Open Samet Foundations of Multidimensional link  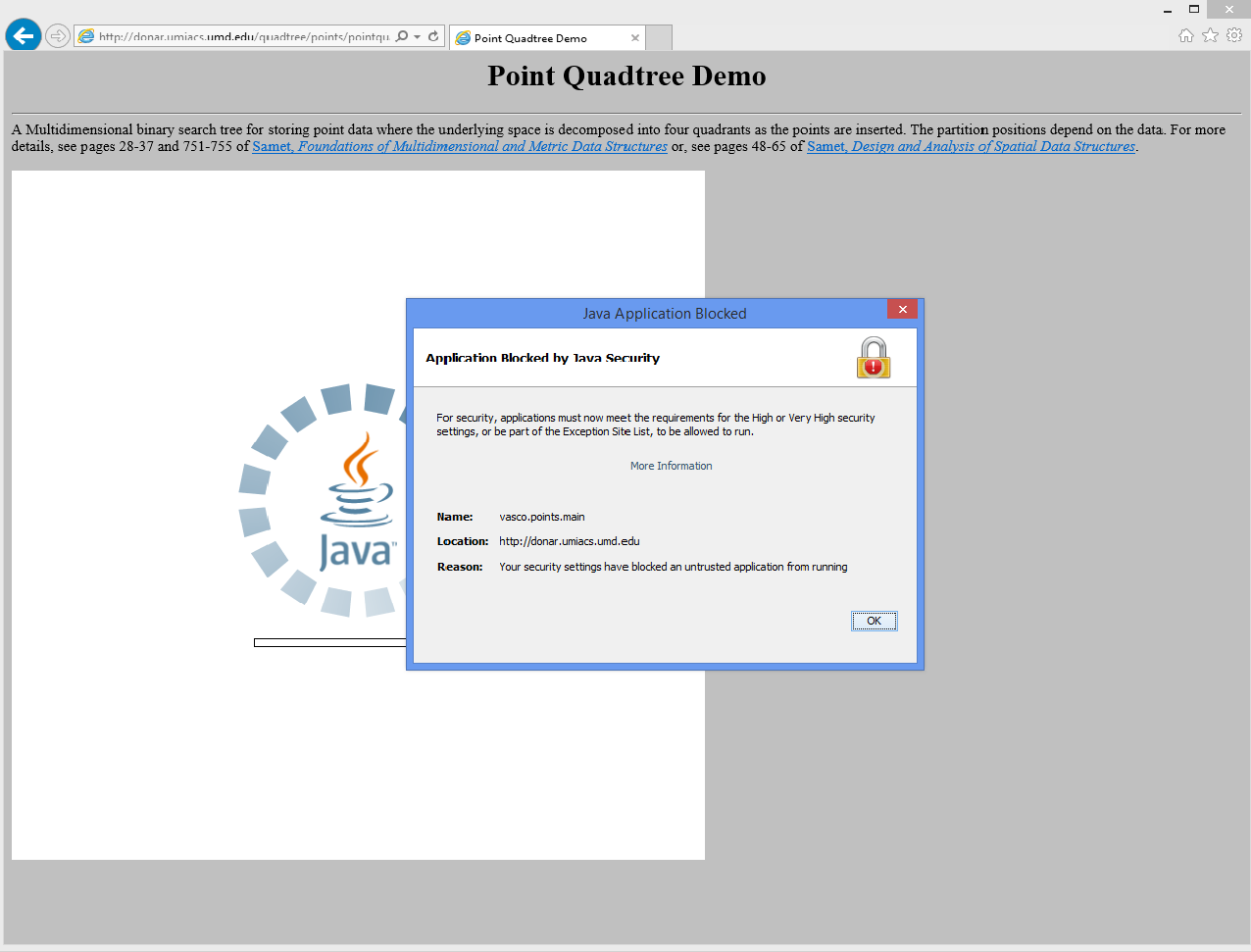(x=460, y=146)
